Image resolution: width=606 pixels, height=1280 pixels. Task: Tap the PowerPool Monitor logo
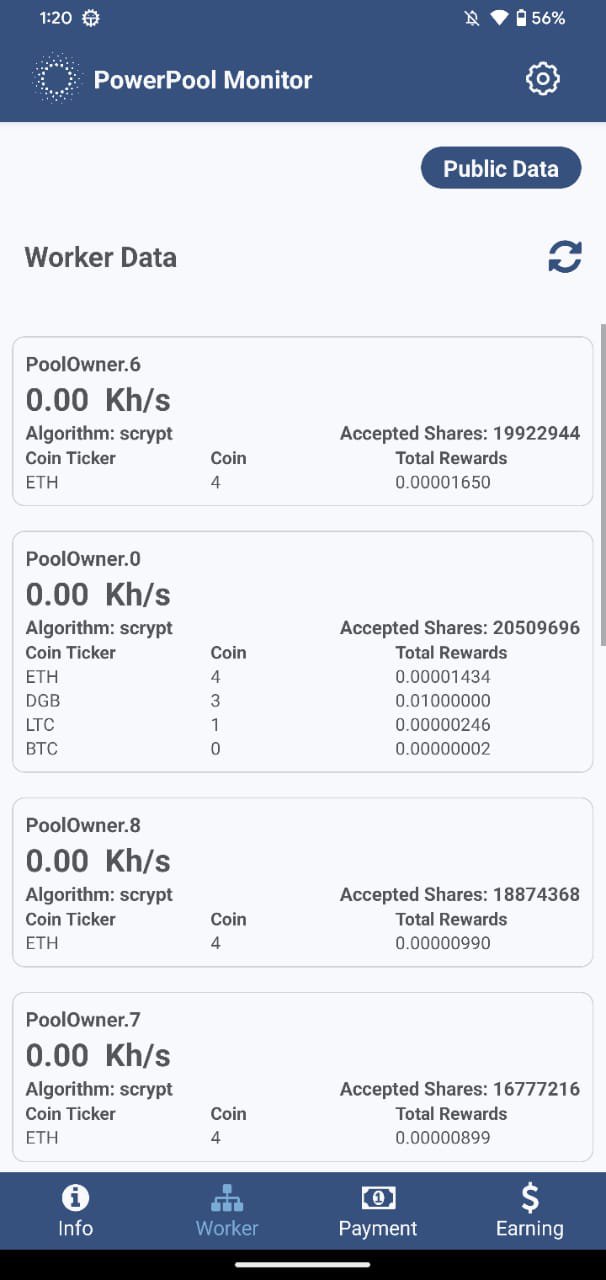point(56,79)
